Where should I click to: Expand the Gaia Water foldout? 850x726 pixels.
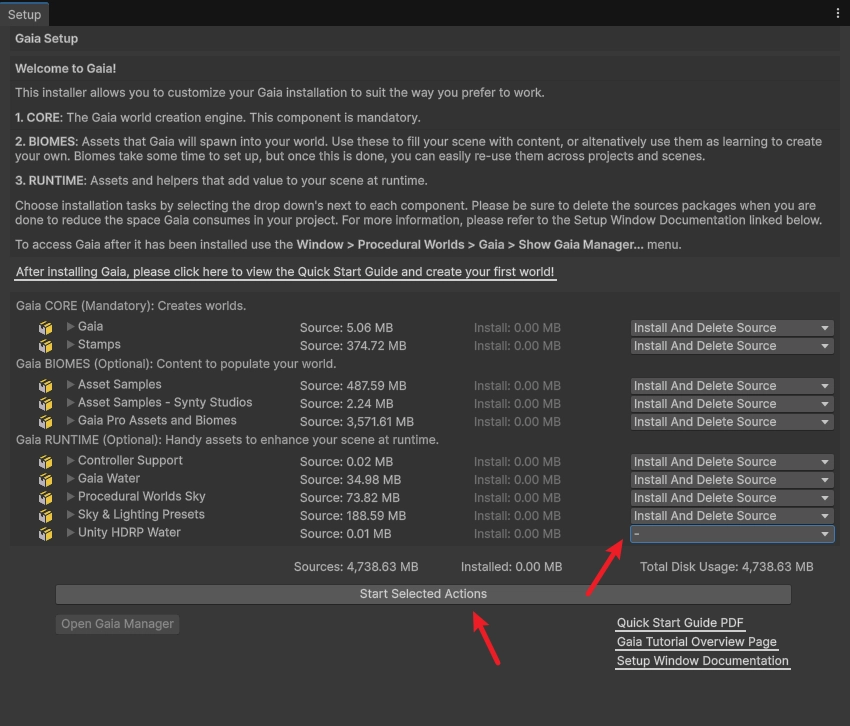[70, 478]
